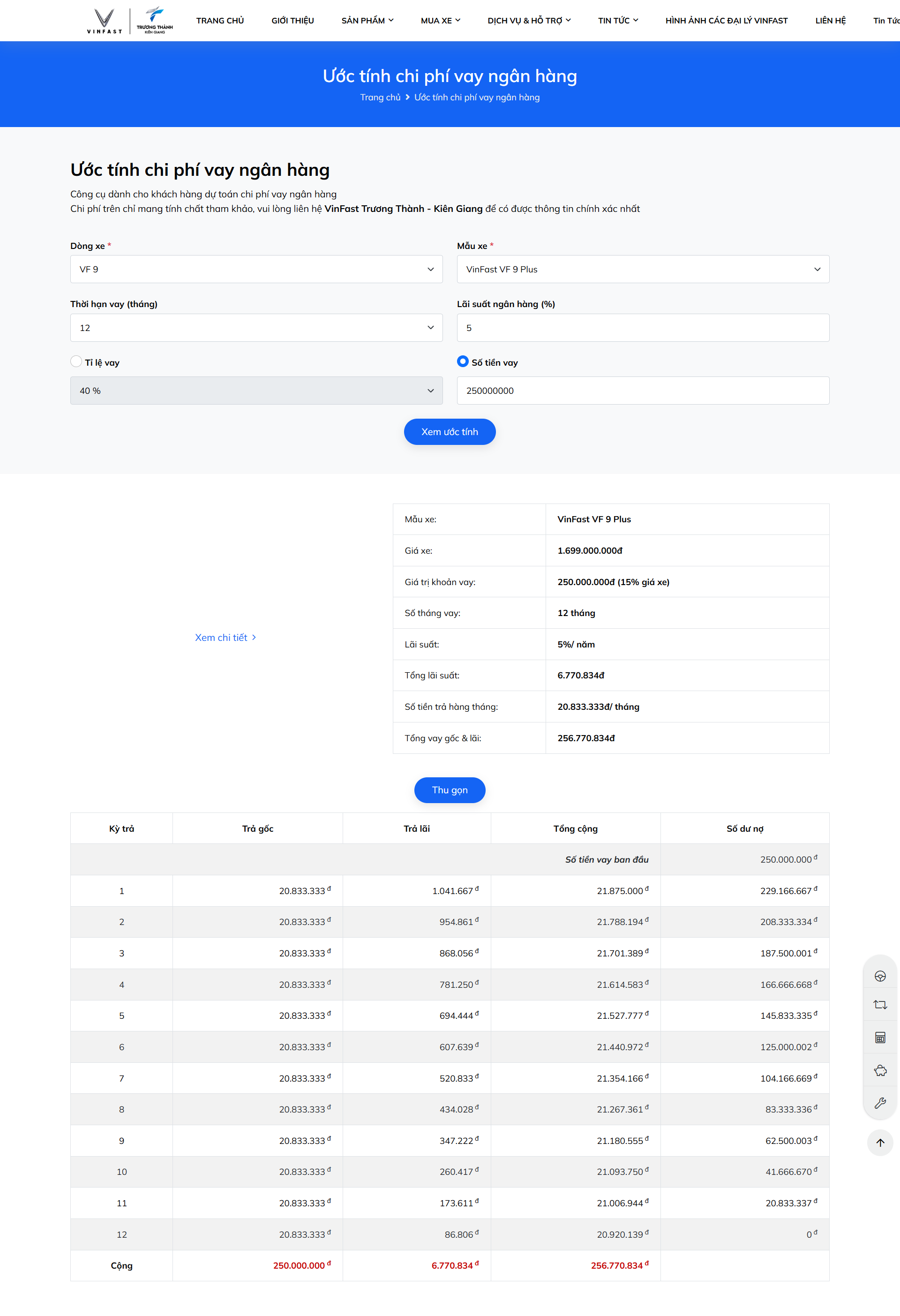The height and width of the screenshot is (1316, 900).
Task: Open the Dòng xe dropdown showing VF 9
Action: point(256,269)
